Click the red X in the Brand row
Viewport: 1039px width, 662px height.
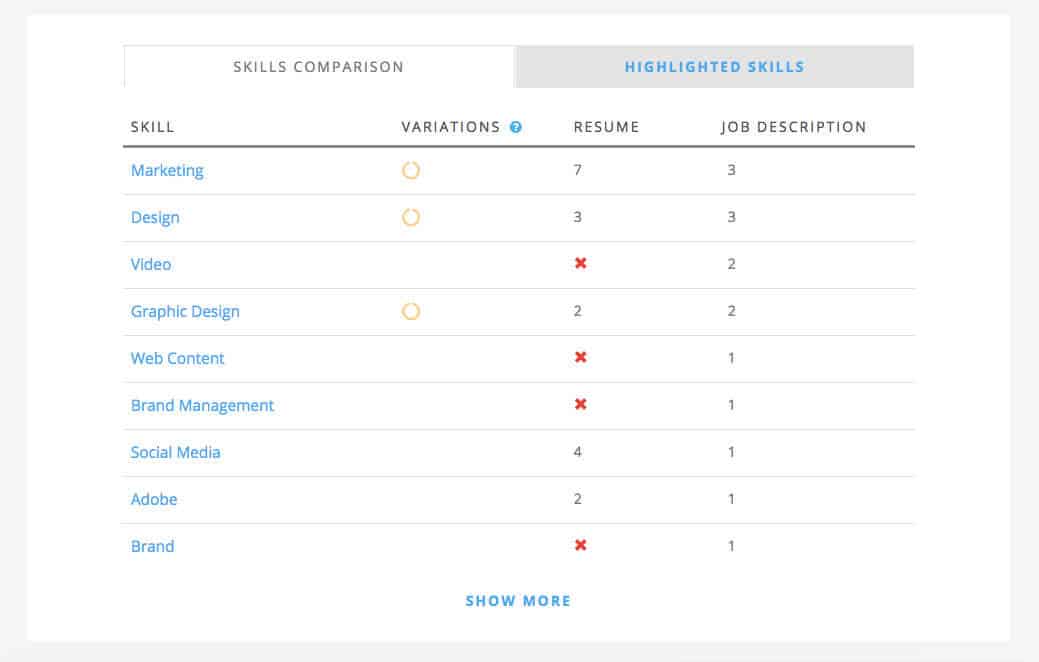580,545
